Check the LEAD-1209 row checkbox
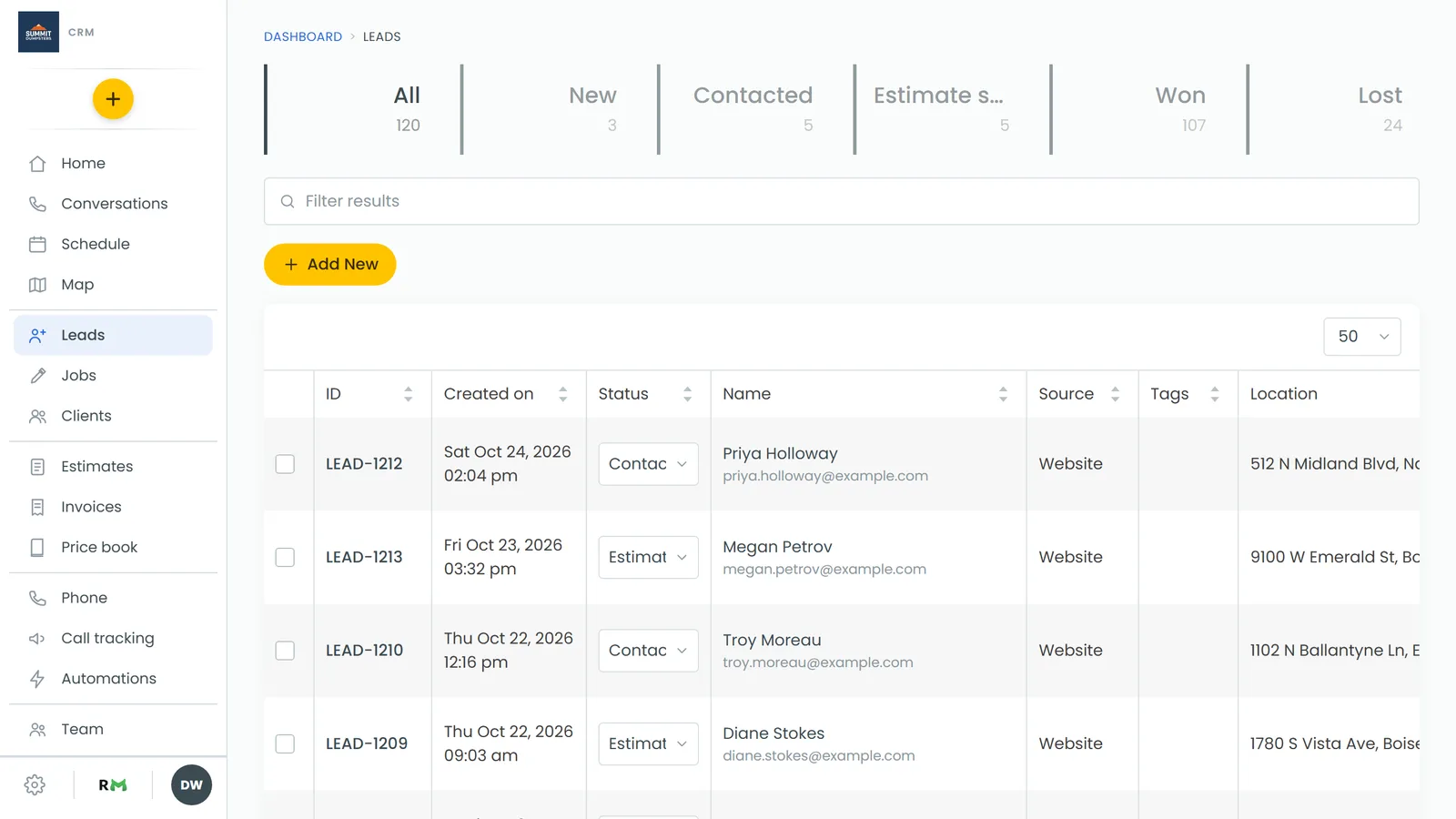The width and height of the screenshot is (1456, 819). (285, 743)
